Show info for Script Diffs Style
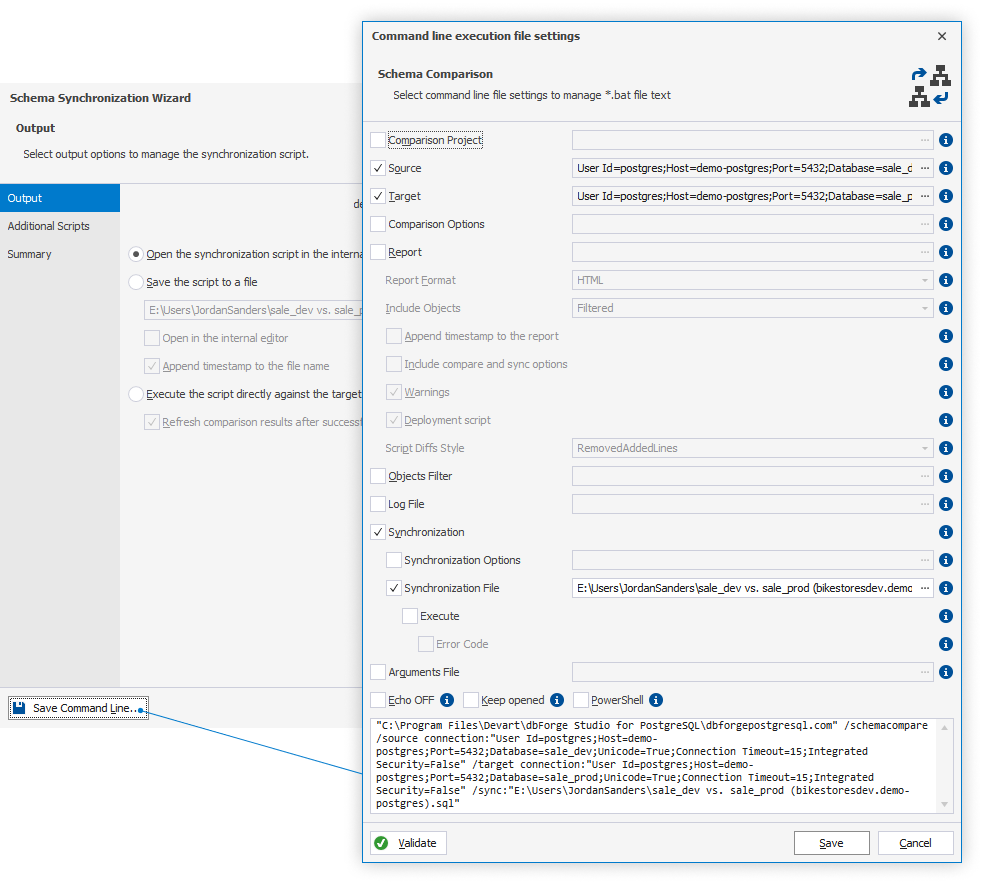The image size is (1000, 884). click(x=946, y=448)
